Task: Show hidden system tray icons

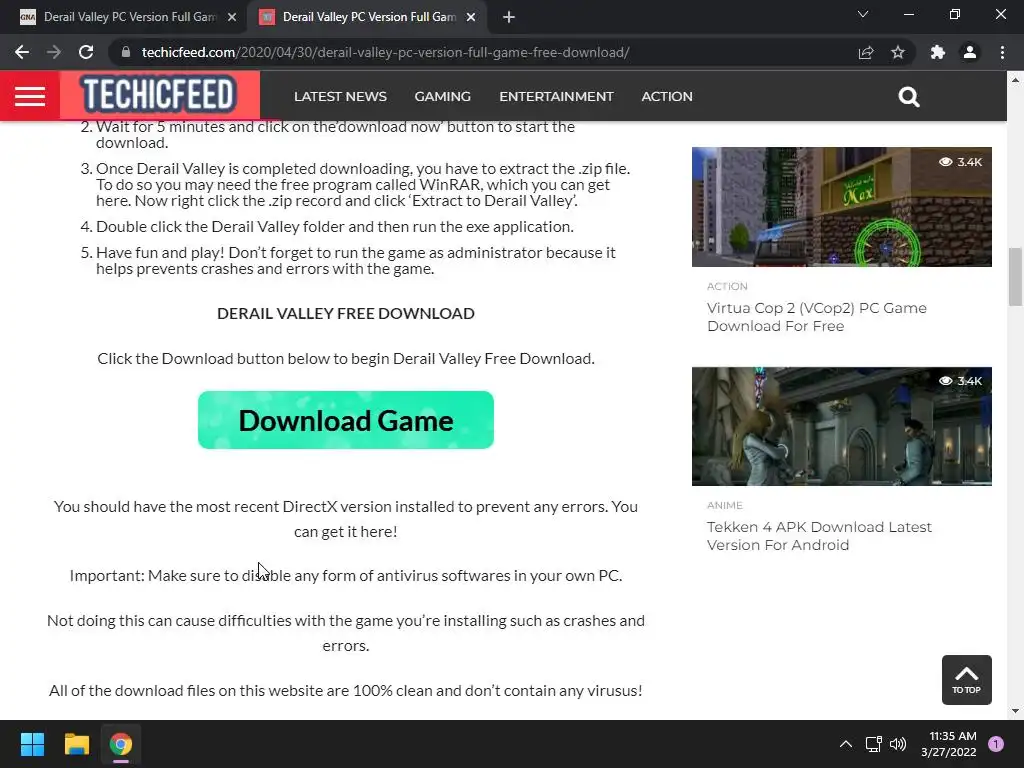Action: 846,744
